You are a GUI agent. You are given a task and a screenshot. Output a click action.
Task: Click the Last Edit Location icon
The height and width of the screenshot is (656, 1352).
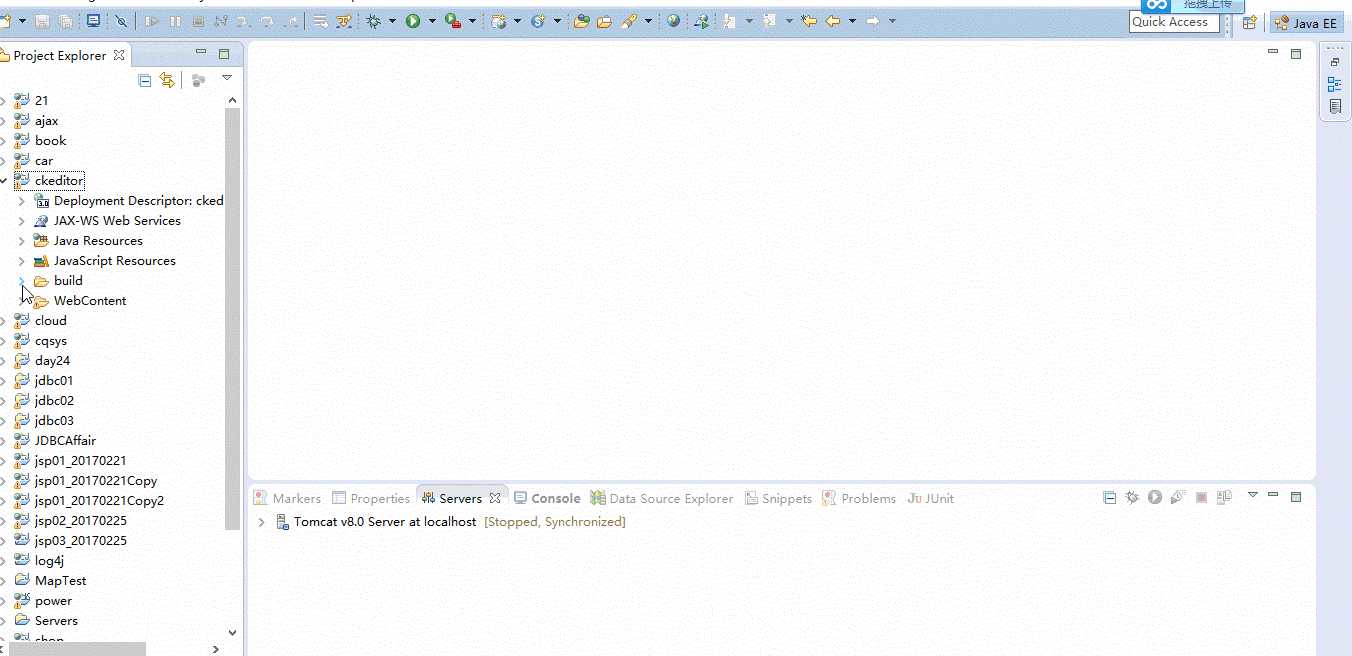pos(808,21)
